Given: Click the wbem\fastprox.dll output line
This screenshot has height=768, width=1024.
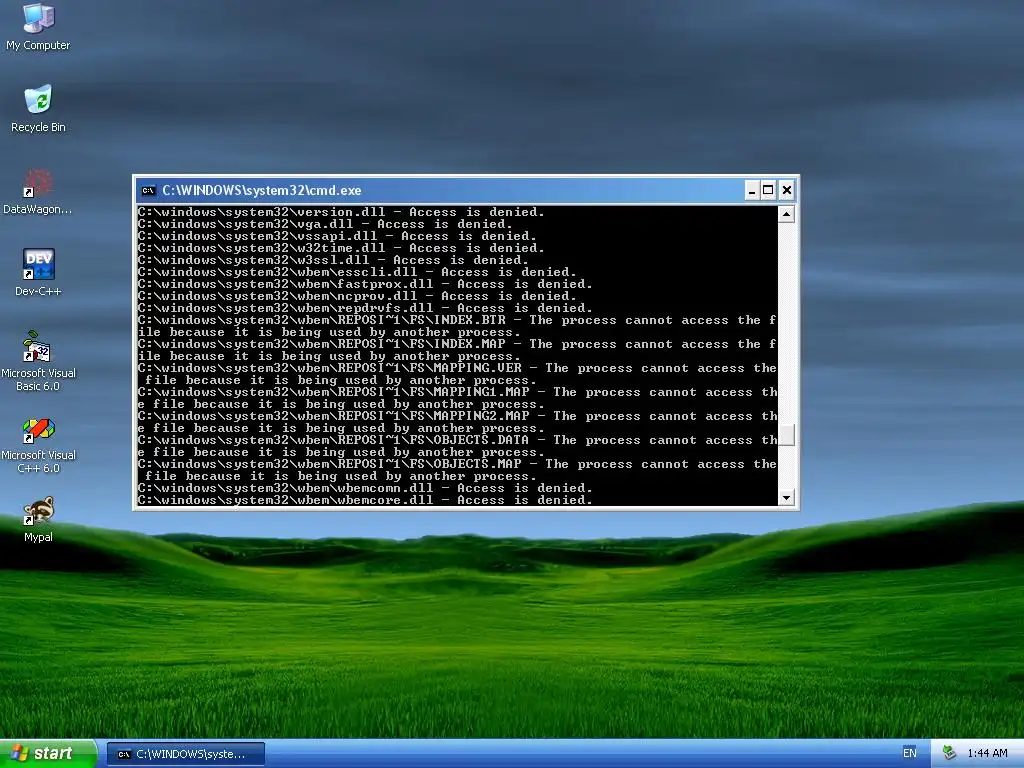Looking at the screenshot, I should coord(365,284).
